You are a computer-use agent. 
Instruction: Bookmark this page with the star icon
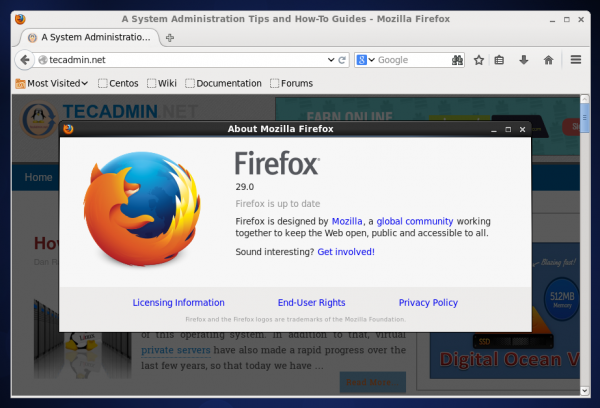[479, 60]
